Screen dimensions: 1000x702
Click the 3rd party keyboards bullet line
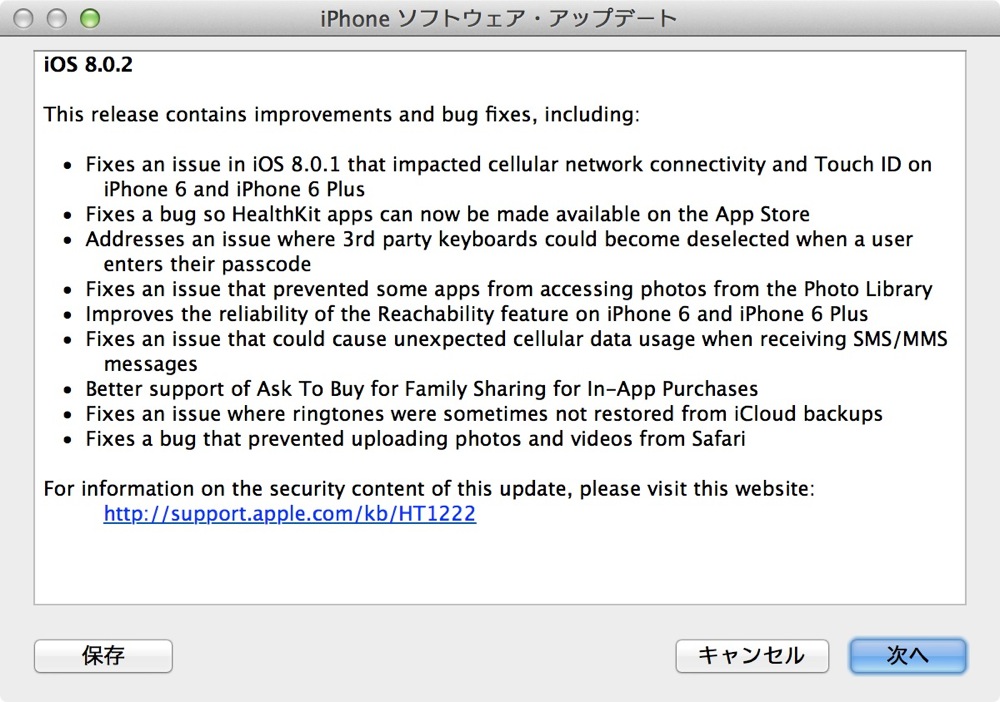[x=499, y=251]
